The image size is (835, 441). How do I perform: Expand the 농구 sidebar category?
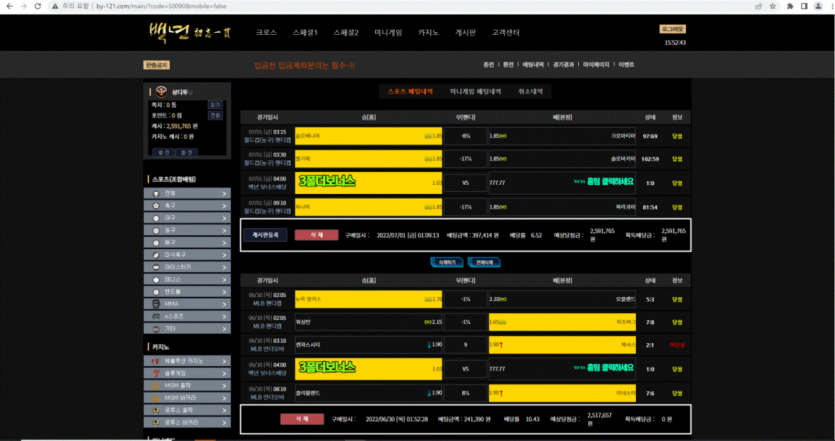[x=225, y=229]
